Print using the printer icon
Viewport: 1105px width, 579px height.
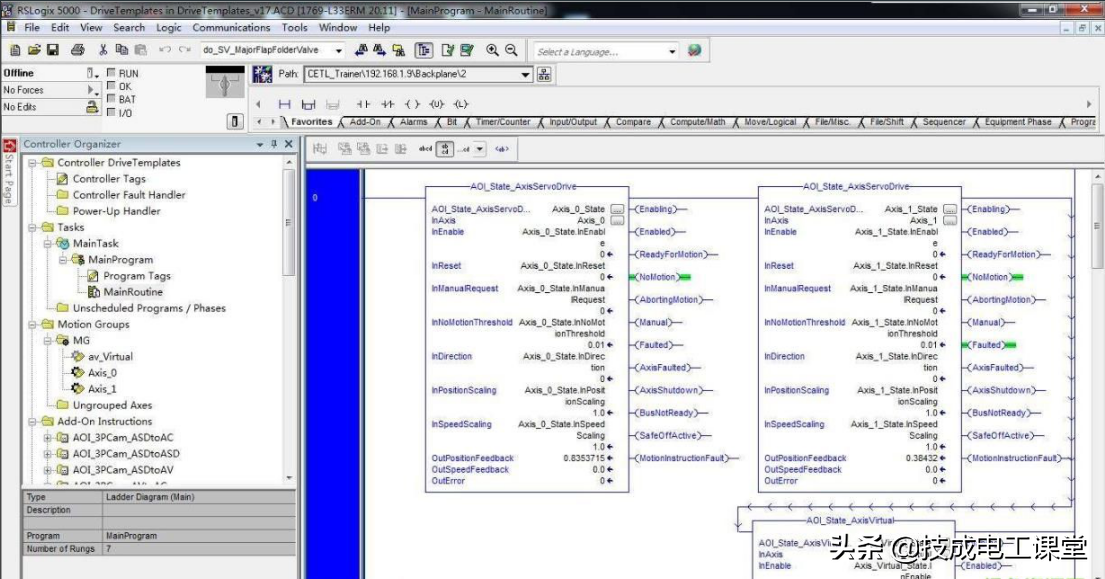pos(78,50)
